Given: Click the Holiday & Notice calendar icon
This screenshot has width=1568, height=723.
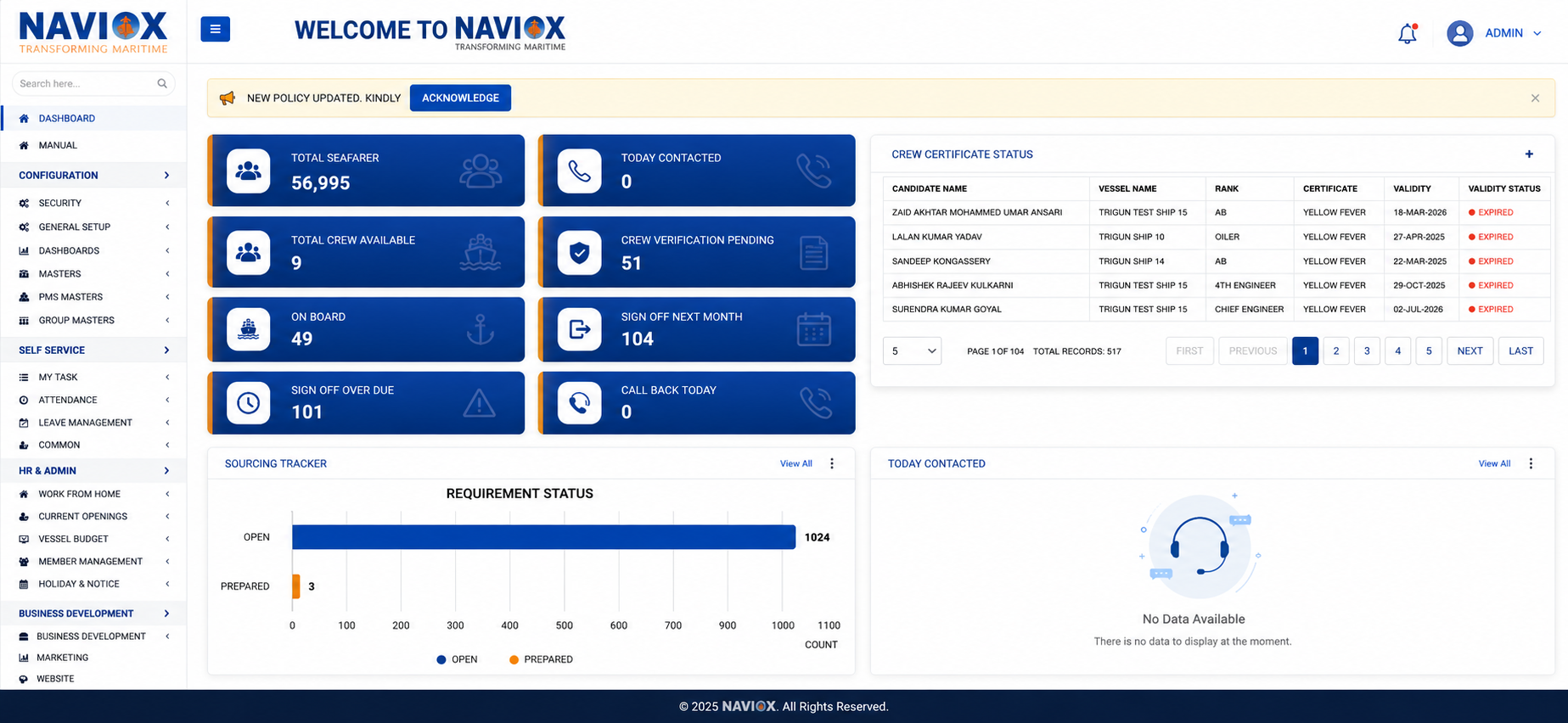Looking at the screenshot, I should tap(24, 584).
